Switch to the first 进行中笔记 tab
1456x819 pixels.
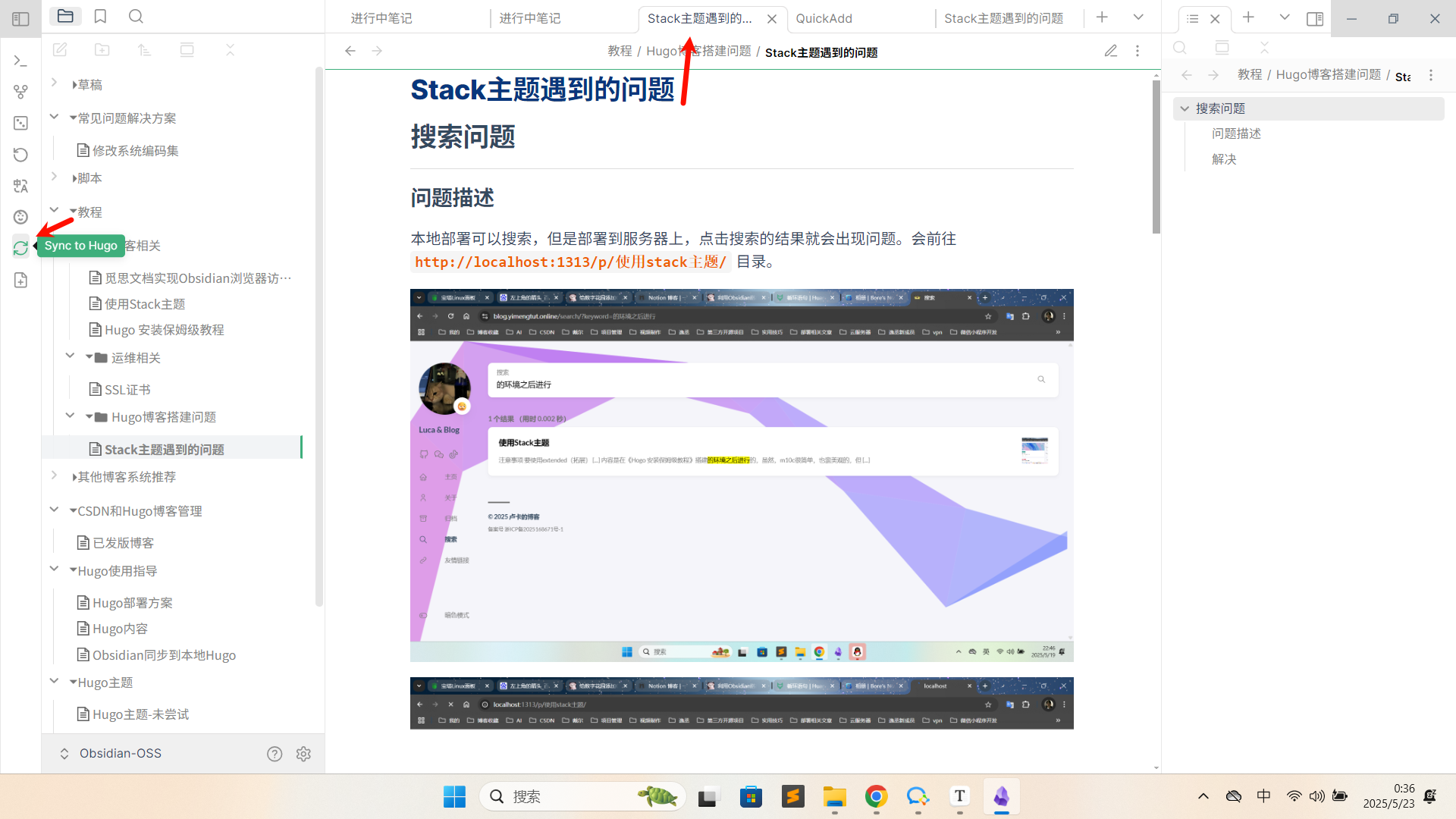[381, 18]
